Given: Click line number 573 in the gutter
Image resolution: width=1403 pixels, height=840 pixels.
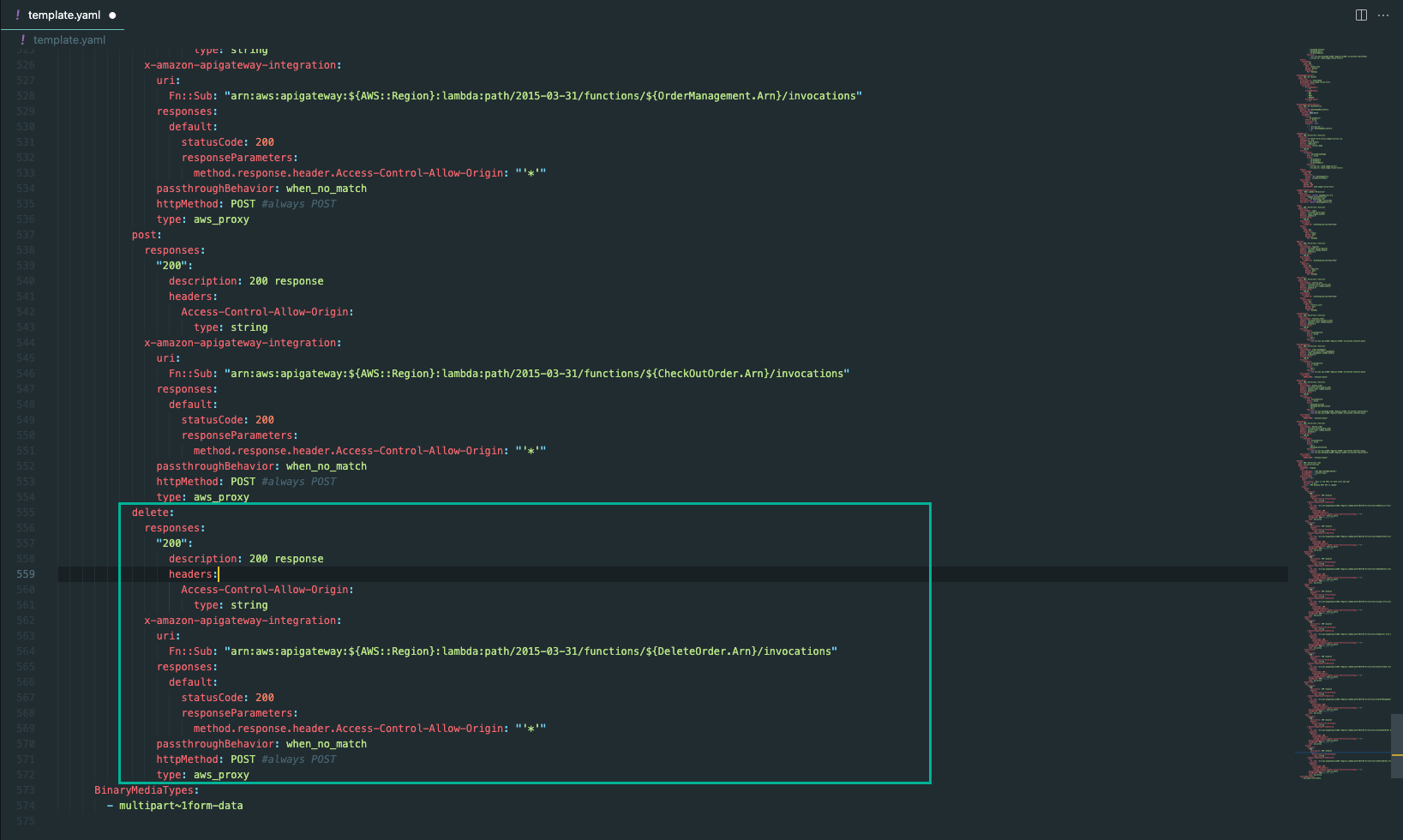Looking at the screenshot, I should click(26, 790).
